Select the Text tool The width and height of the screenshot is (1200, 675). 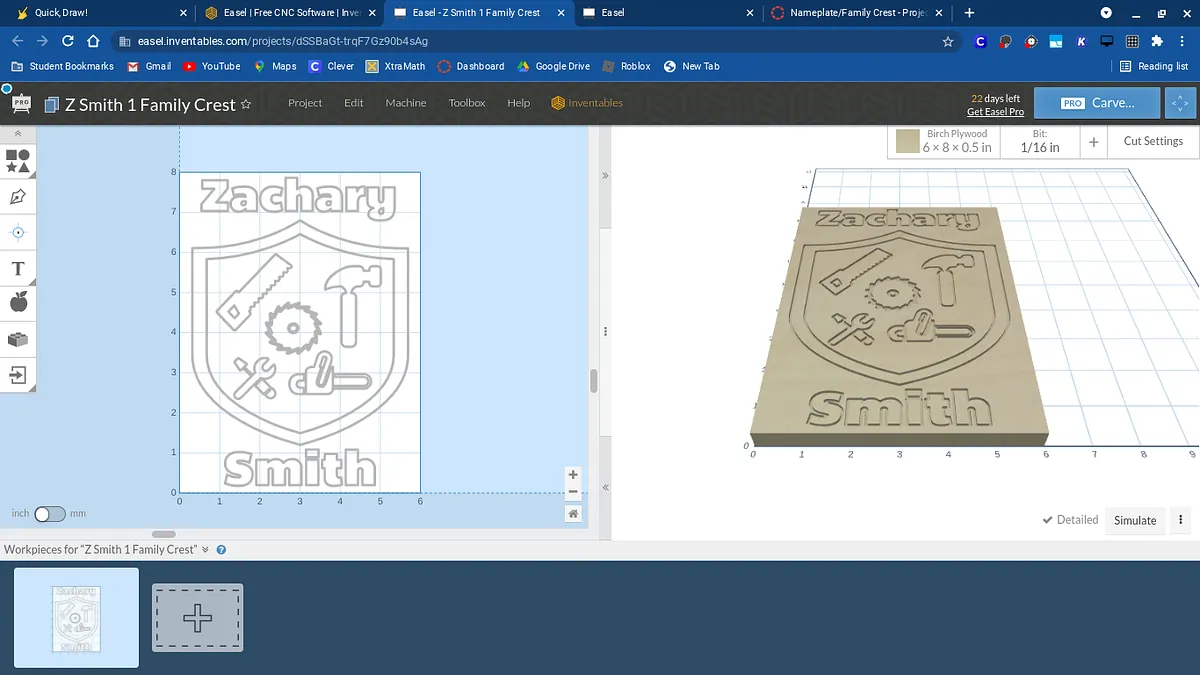coord(17,268)
